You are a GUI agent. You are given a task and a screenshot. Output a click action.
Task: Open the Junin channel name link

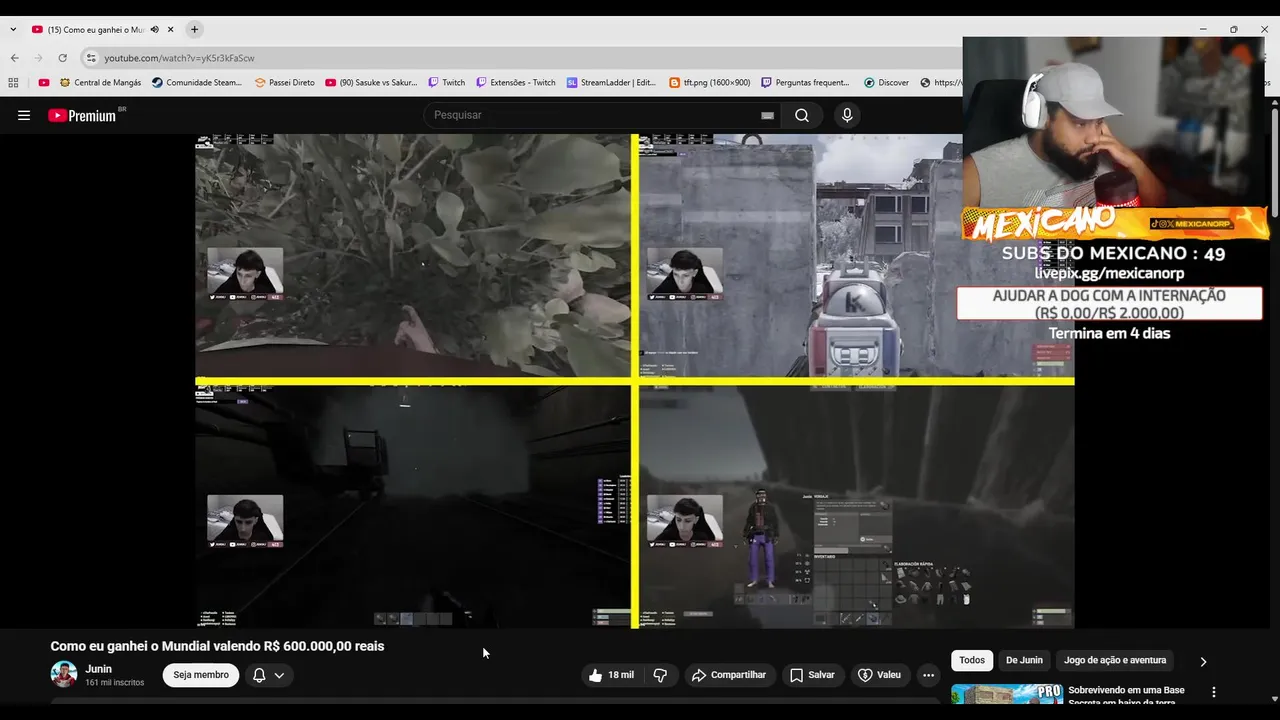[99, 669]
